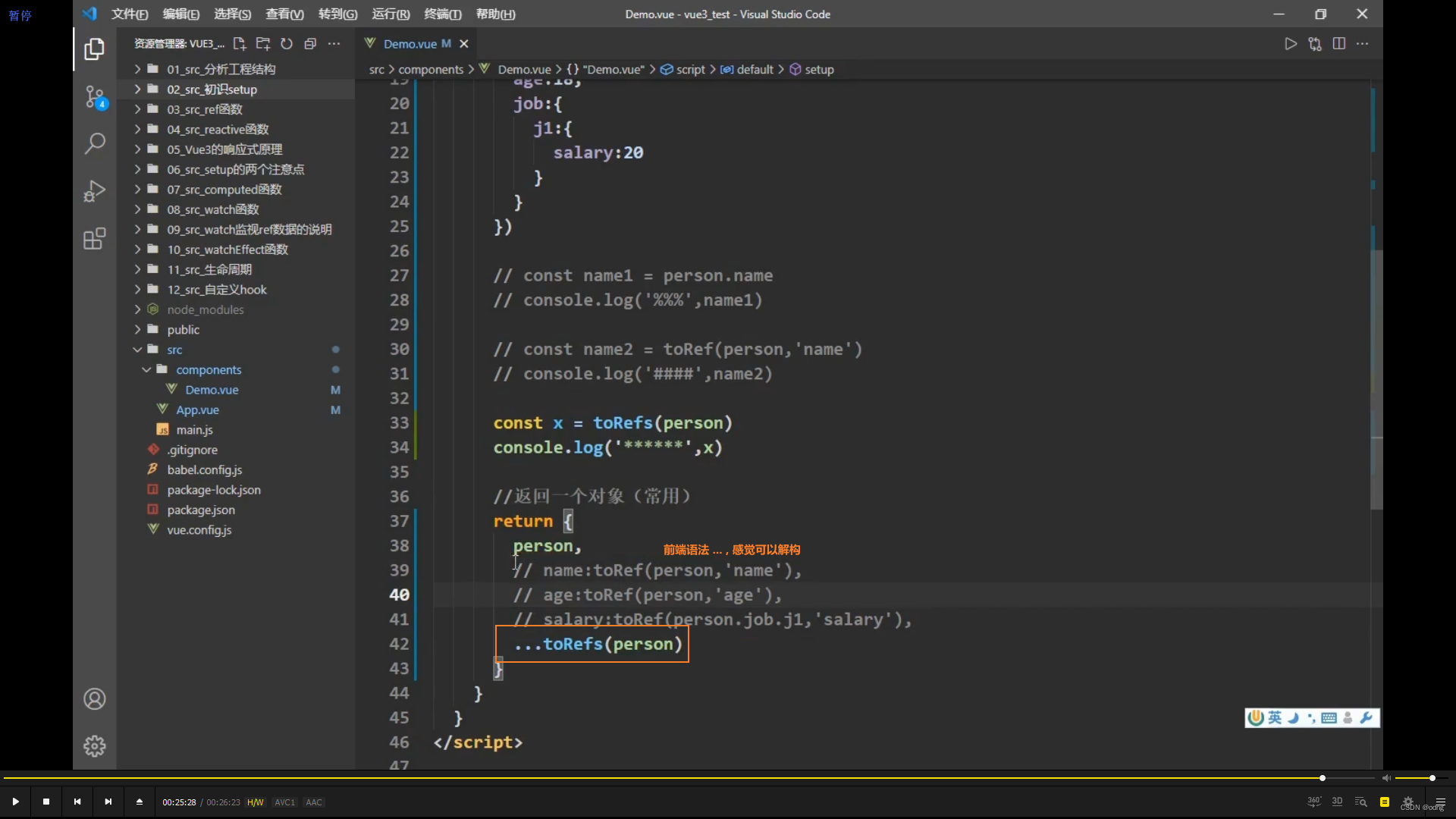This screenshot has width=1456, height=819.
Task: Expand 07_src_computed函数 folder
Action: tap(236, 190)
